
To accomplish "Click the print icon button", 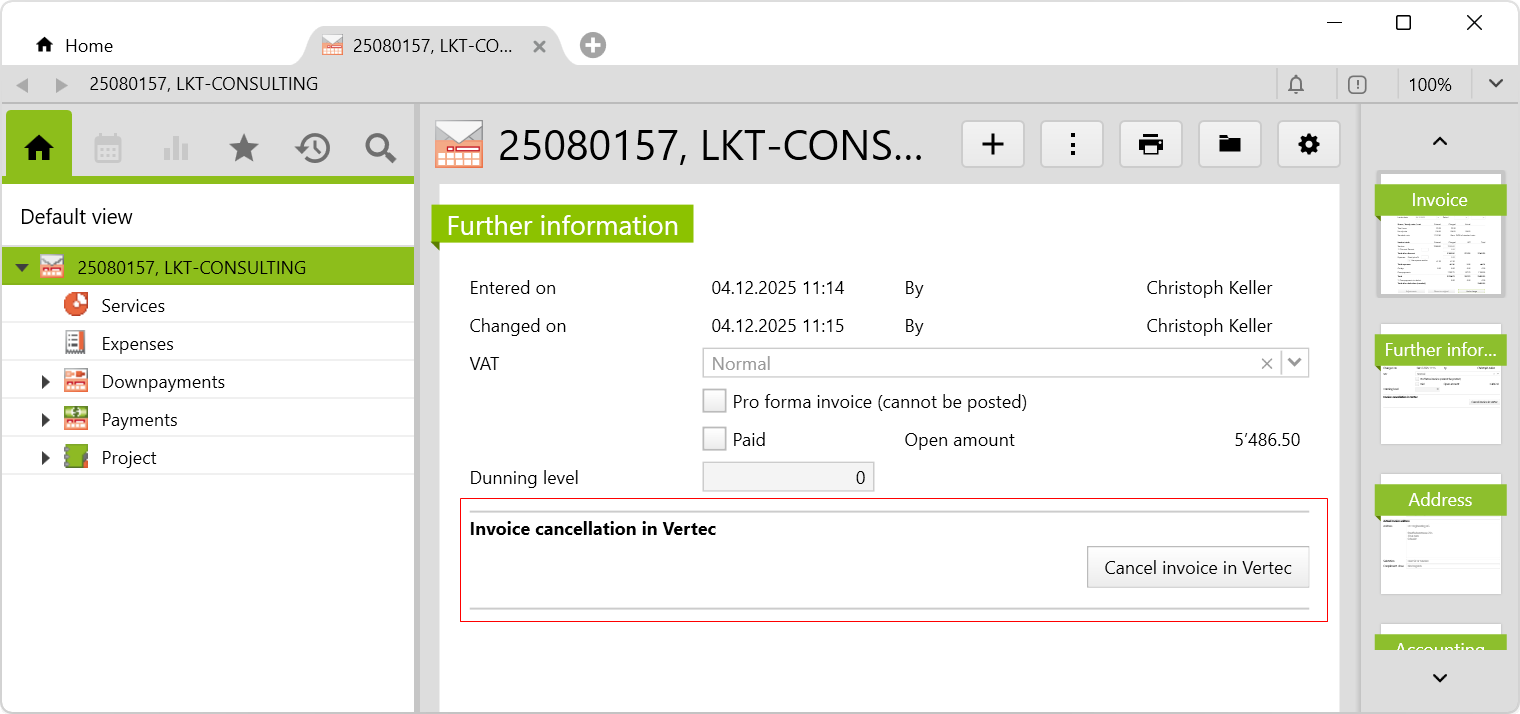I will (1151, 145).
